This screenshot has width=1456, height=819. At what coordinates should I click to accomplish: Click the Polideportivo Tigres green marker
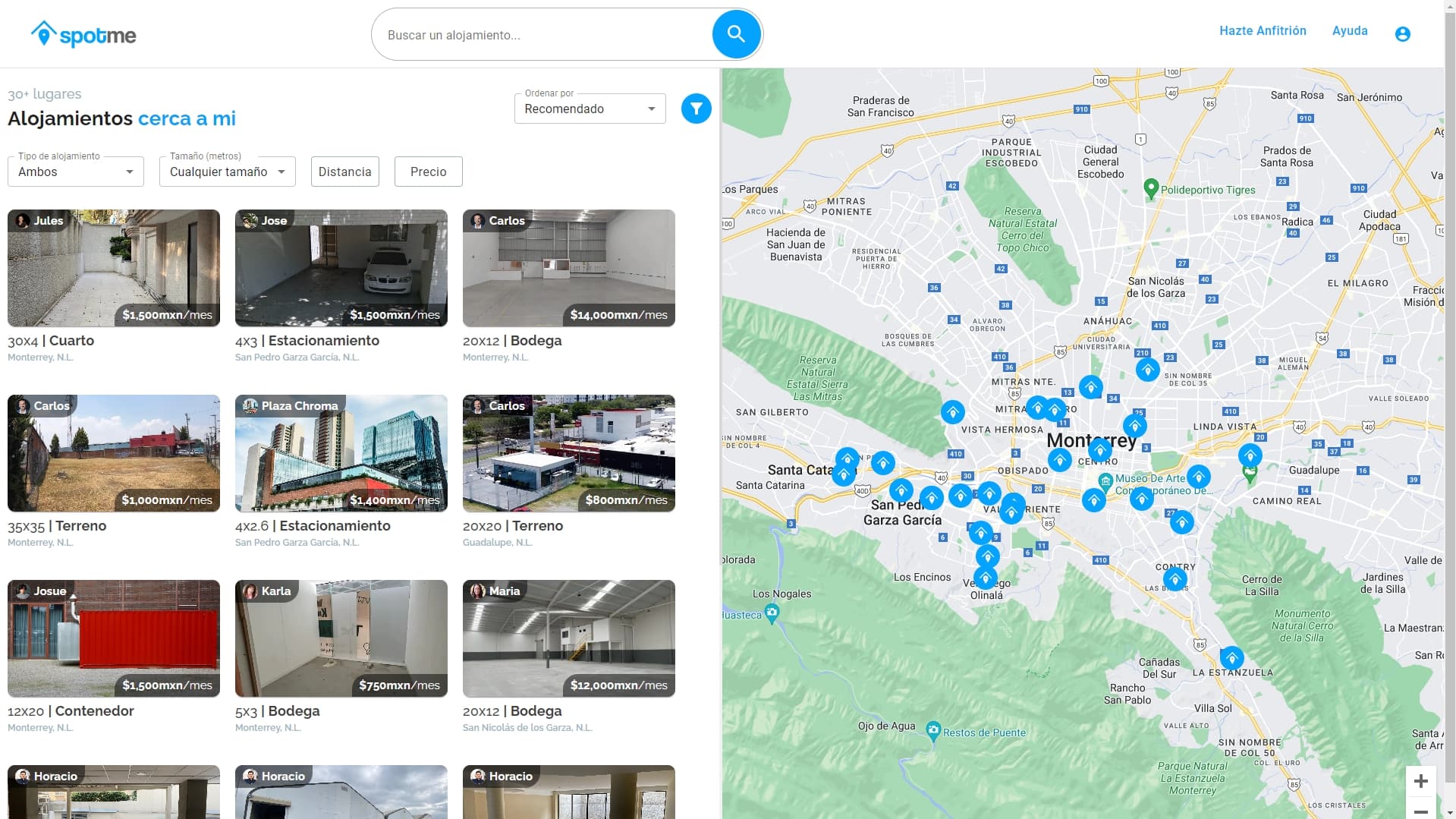pyautogui.click(x=1150, y=188)
